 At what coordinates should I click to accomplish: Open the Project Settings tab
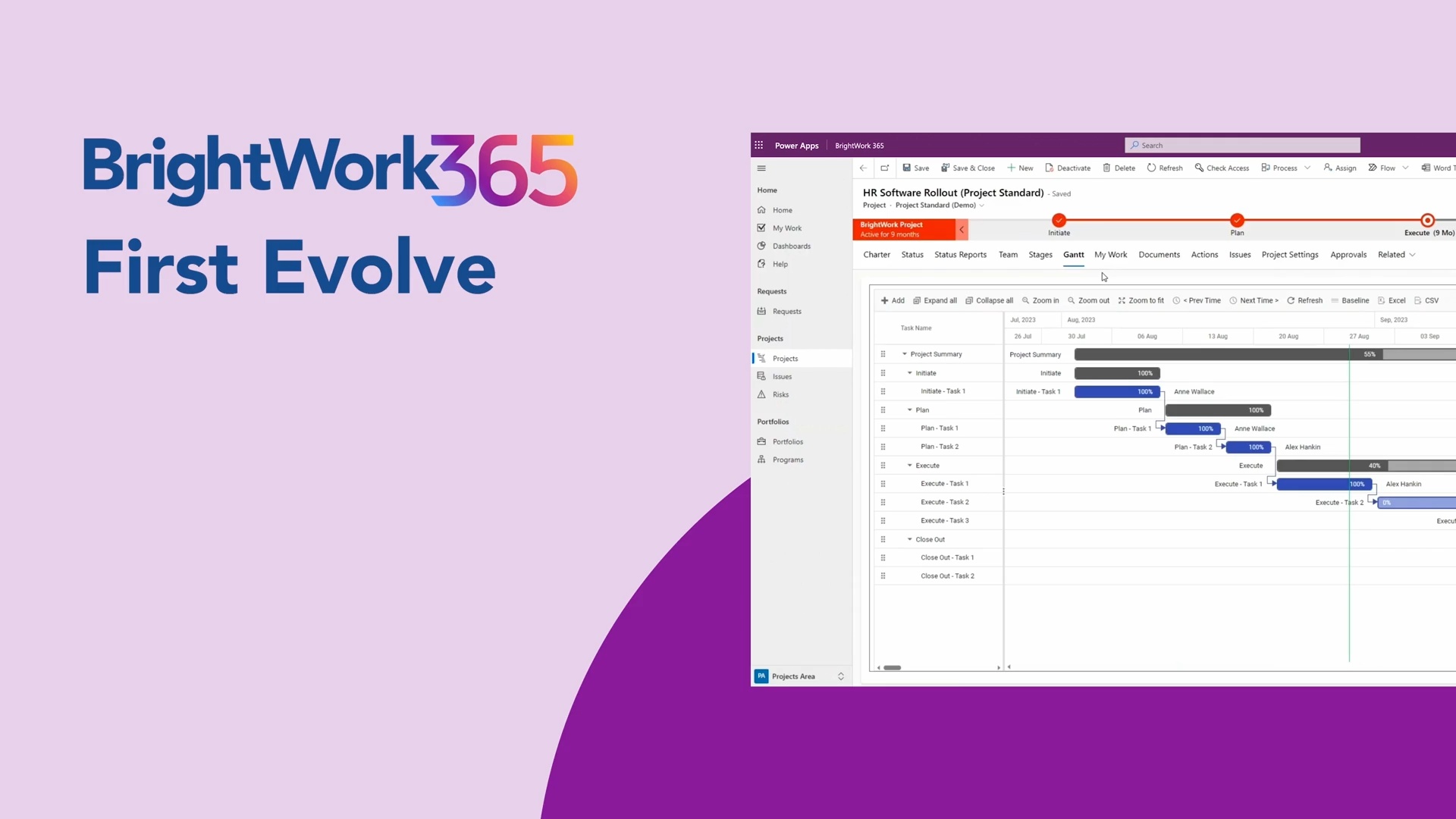tap(1289, 255)
